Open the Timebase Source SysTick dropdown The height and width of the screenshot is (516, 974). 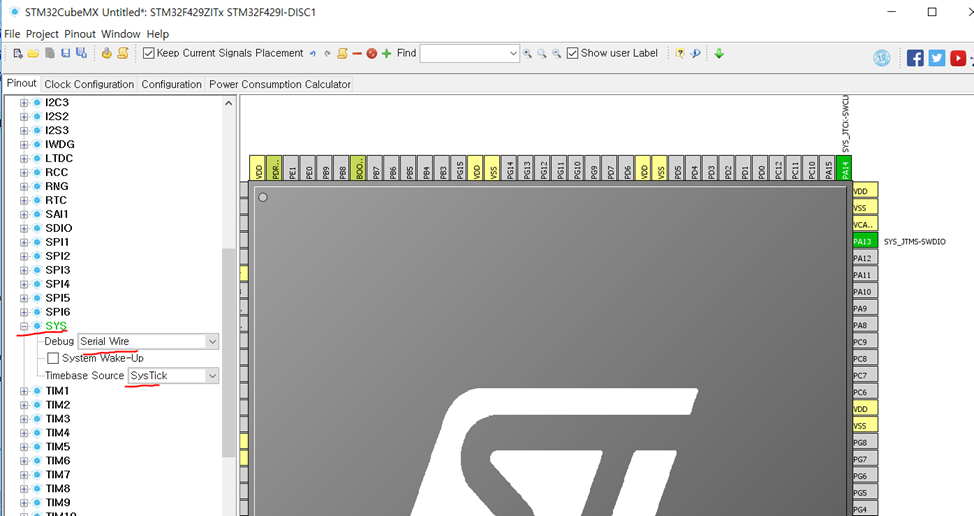click(212, 376)
